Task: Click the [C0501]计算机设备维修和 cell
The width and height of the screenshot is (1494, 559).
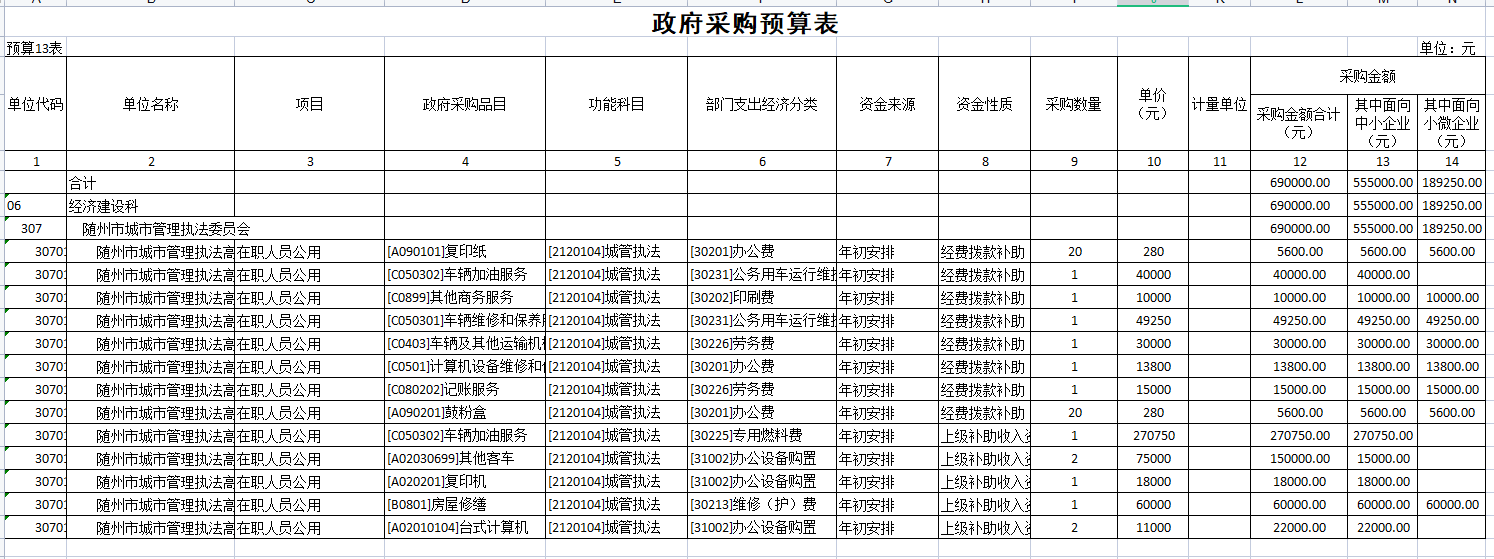Action: tap(465, 367)
